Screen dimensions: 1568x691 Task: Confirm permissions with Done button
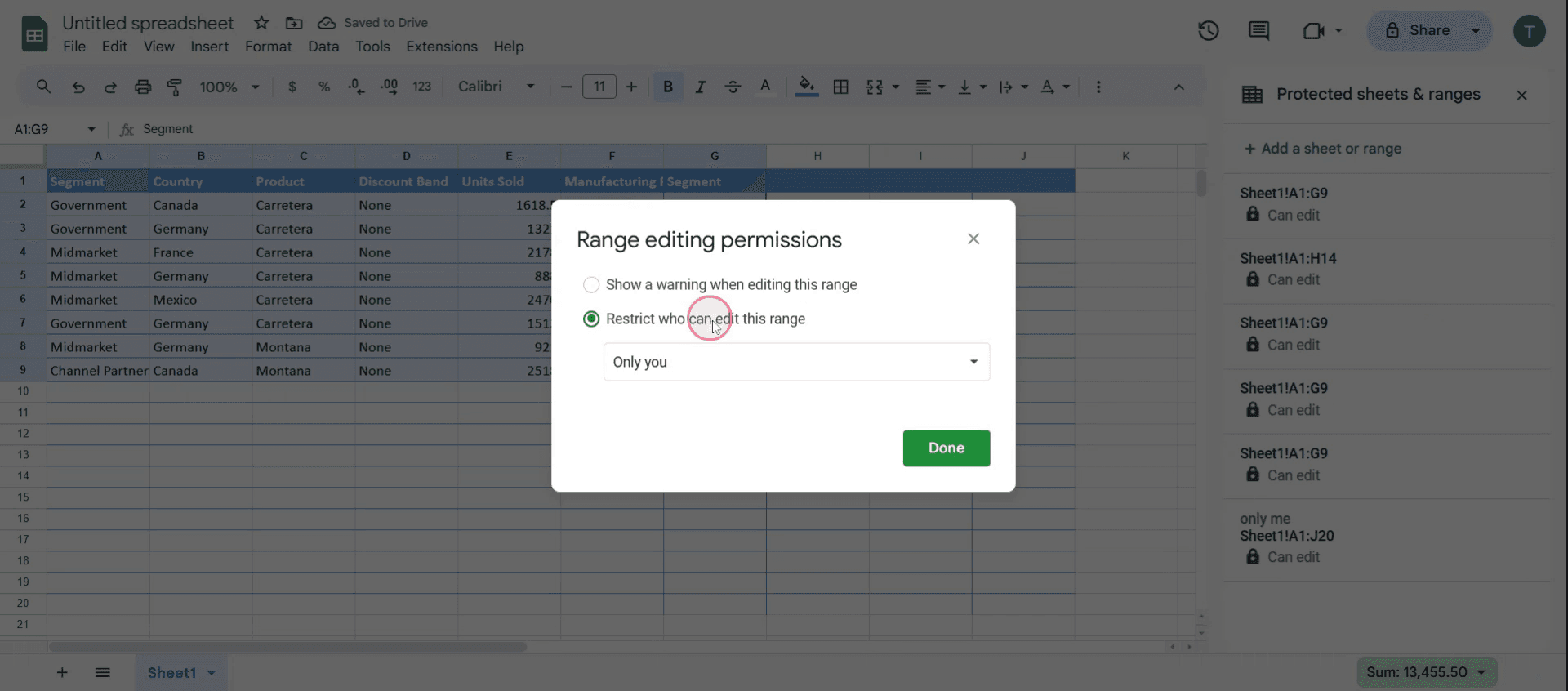pyautogui.click(x=947, y=448)
